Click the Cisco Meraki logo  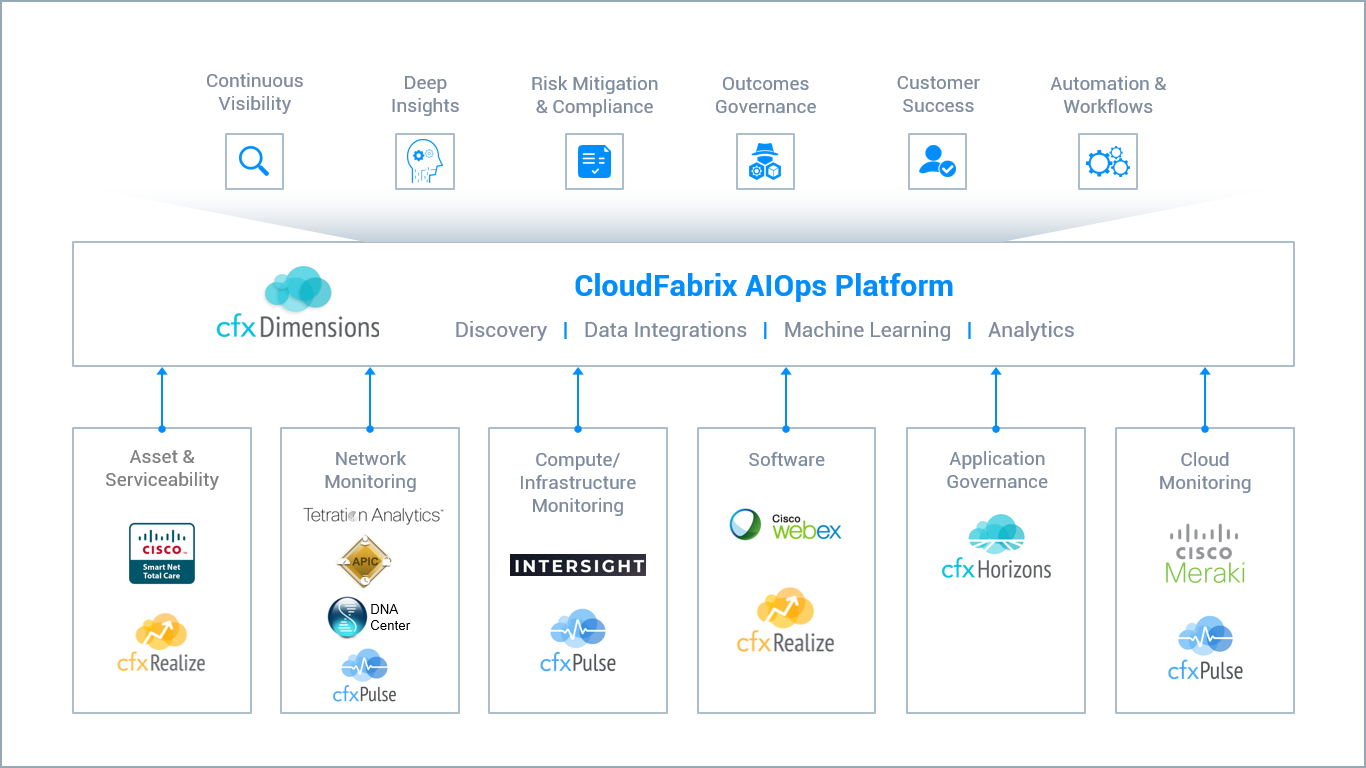pos(1204,554)
